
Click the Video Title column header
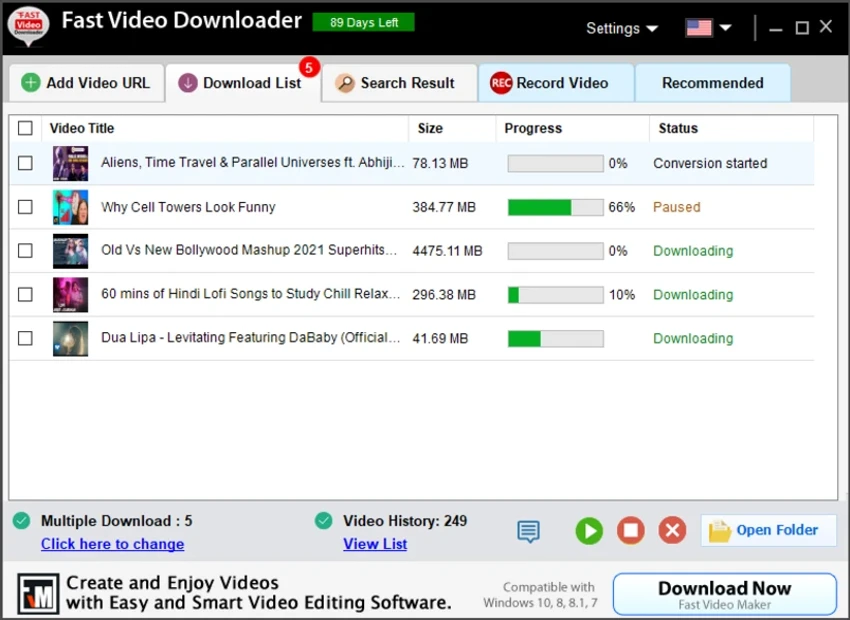[x=82, y=128]
